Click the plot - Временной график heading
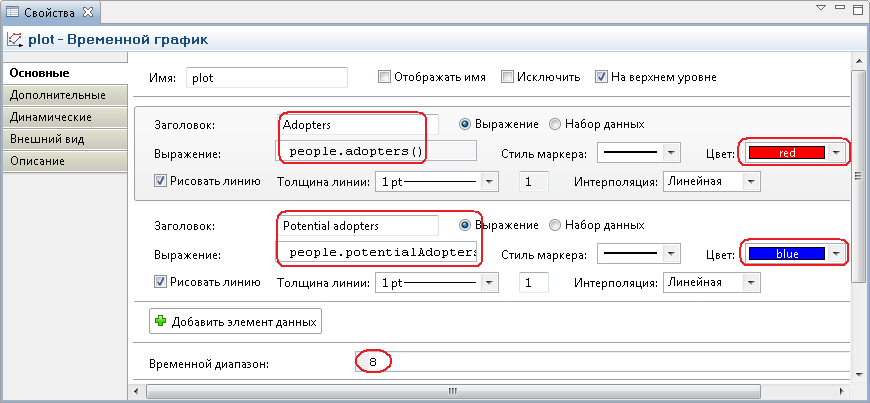This screenshot has width=870, height=403. click(118, 39)
